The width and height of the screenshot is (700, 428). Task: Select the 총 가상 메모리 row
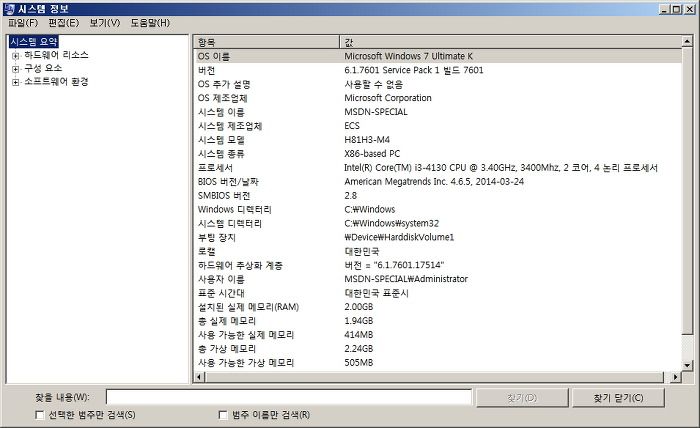pos(438,349)
